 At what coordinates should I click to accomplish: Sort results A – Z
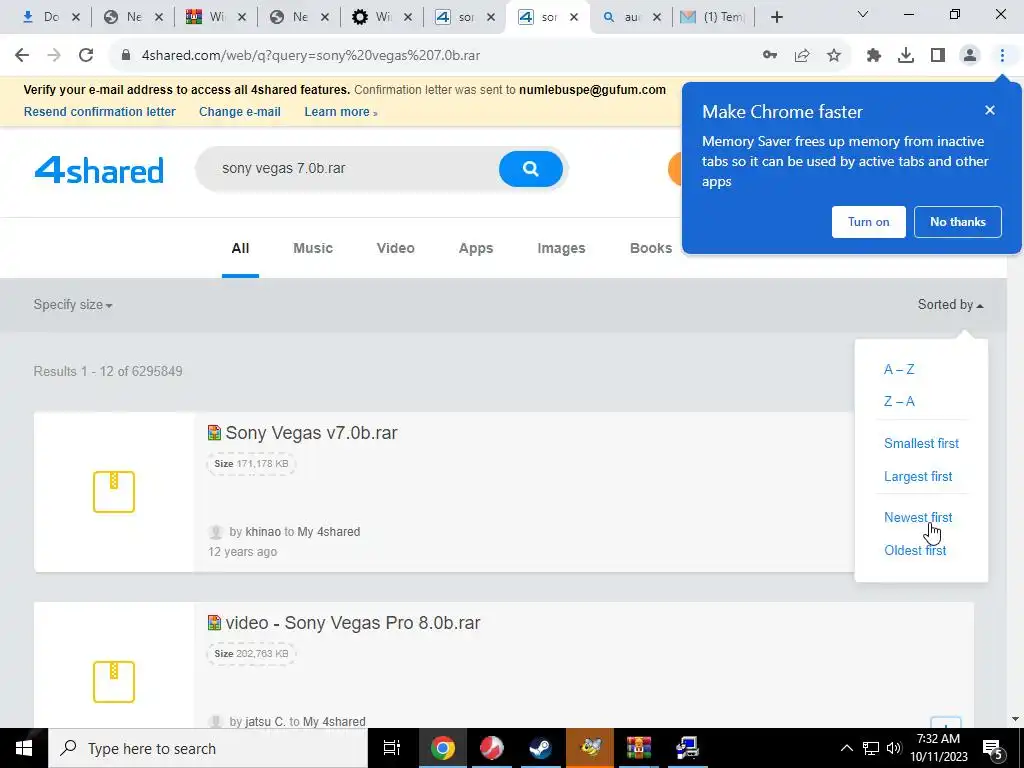[899, 370]
